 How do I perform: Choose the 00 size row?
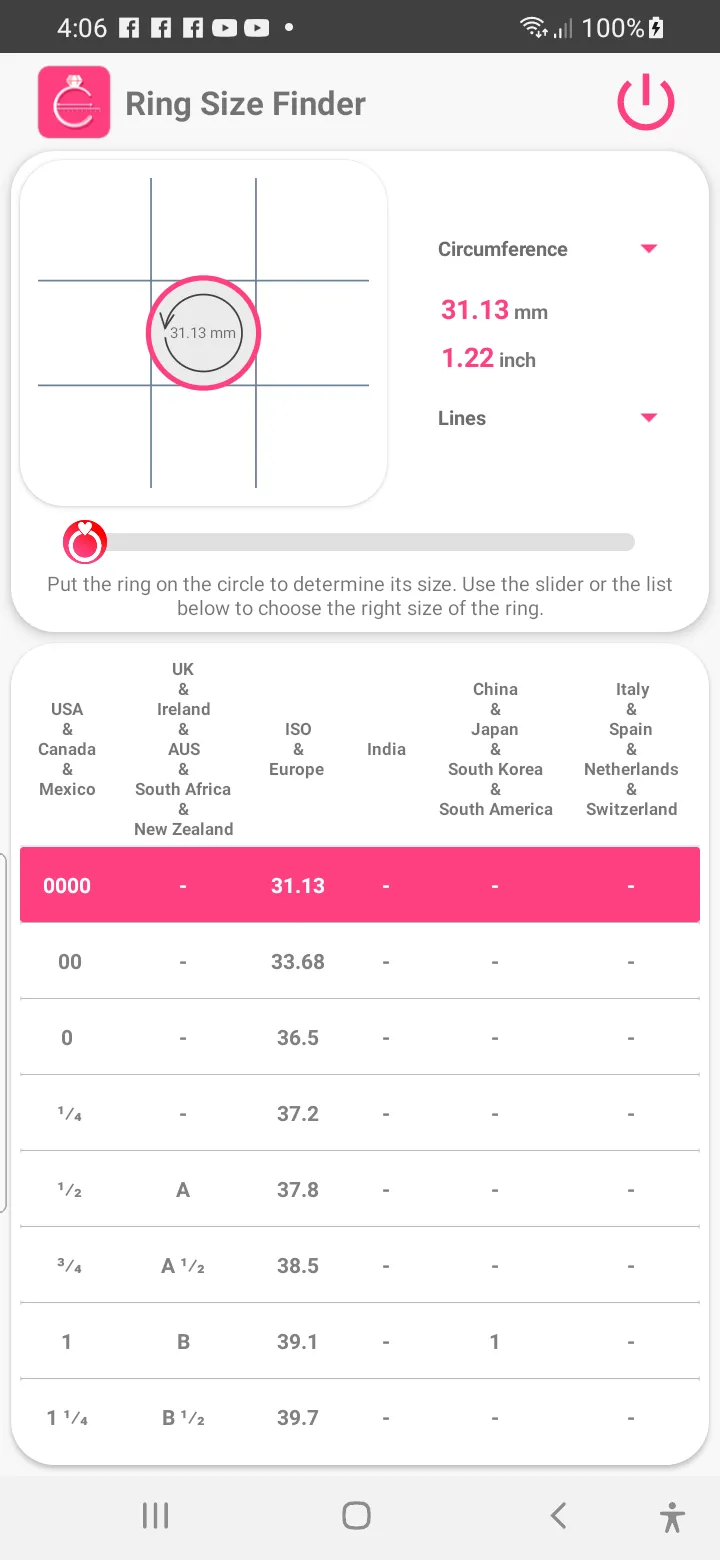tap(360, 961)
